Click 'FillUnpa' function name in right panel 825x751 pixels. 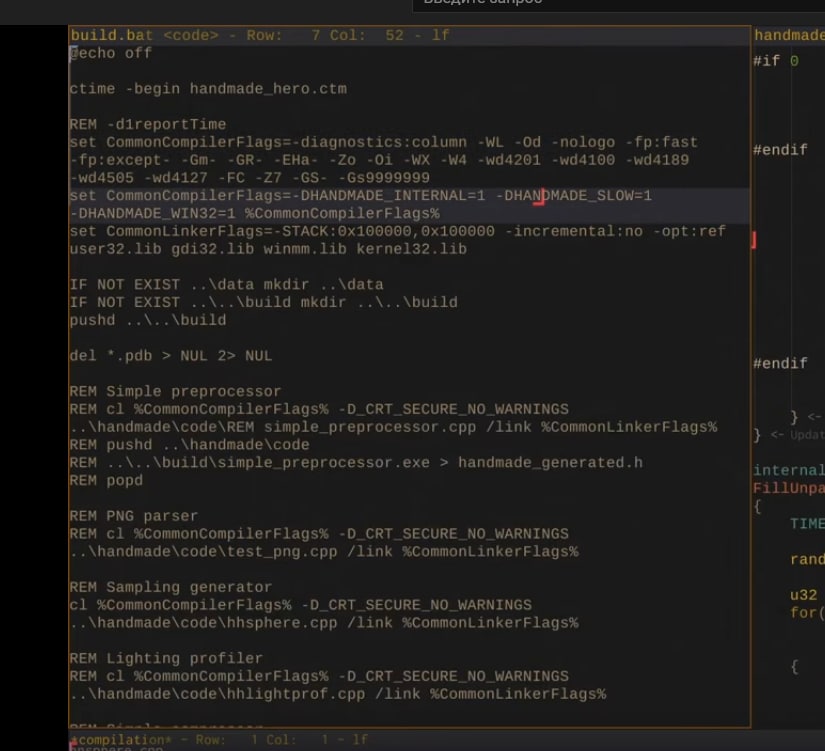click(789, 488)
